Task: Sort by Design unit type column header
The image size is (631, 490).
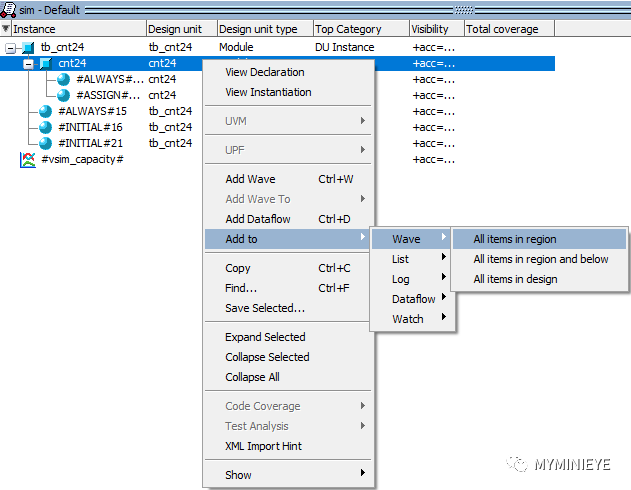Action: tap(257, 29)
